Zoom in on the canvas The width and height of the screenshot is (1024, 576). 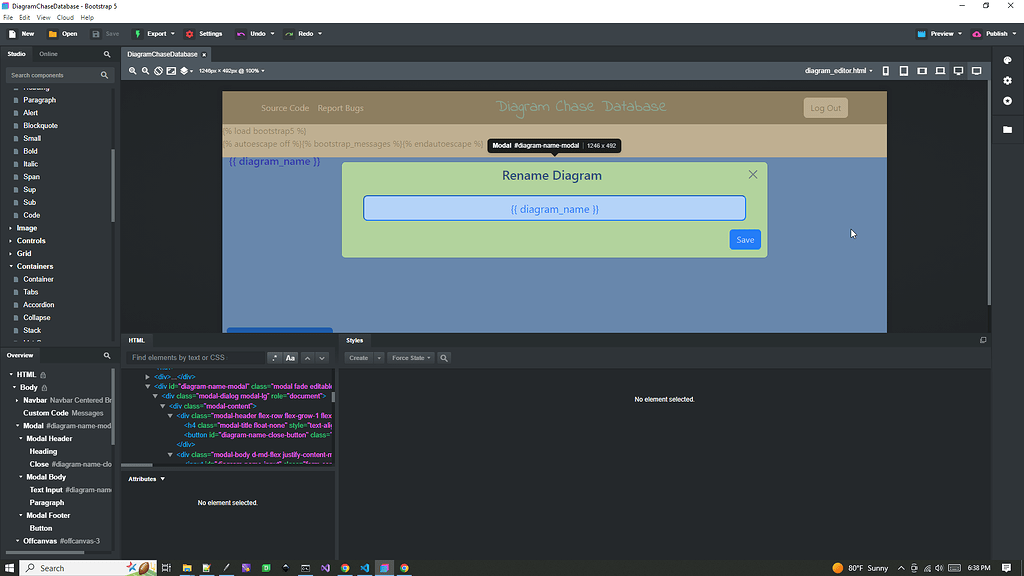click(x=133, y=71)
